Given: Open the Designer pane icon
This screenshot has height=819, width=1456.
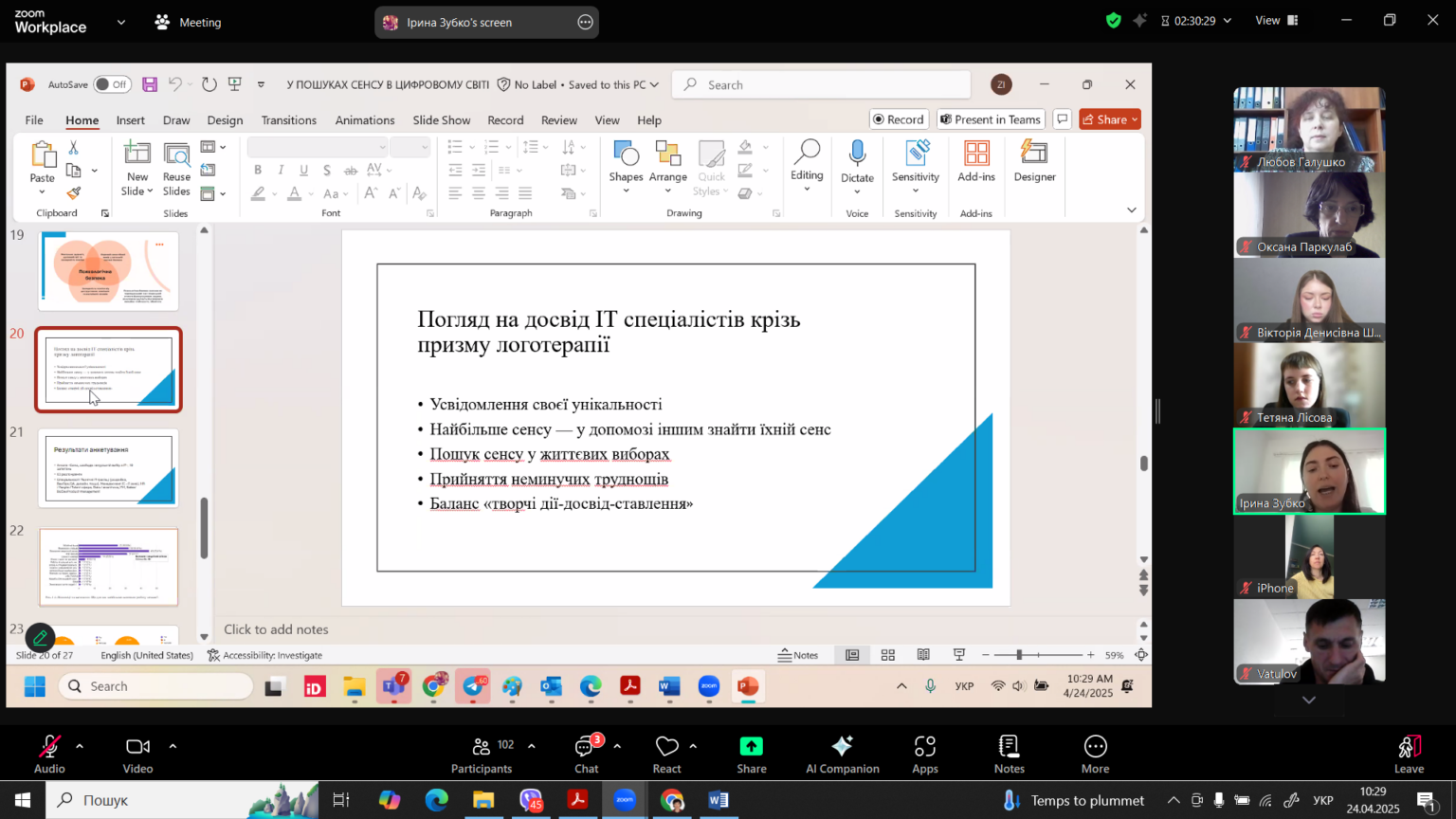Looking at the screenshot, I should 1034,153.
